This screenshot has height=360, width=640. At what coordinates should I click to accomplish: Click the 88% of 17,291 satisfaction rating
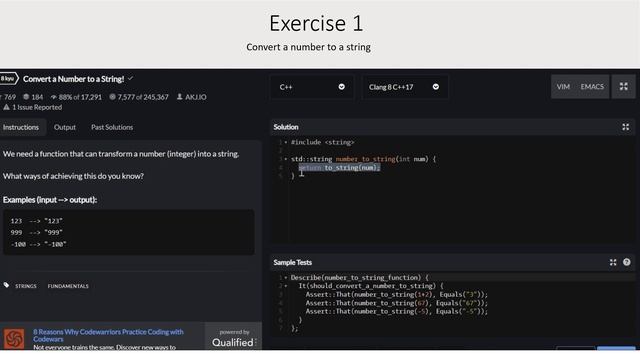[x=76, y=97]
